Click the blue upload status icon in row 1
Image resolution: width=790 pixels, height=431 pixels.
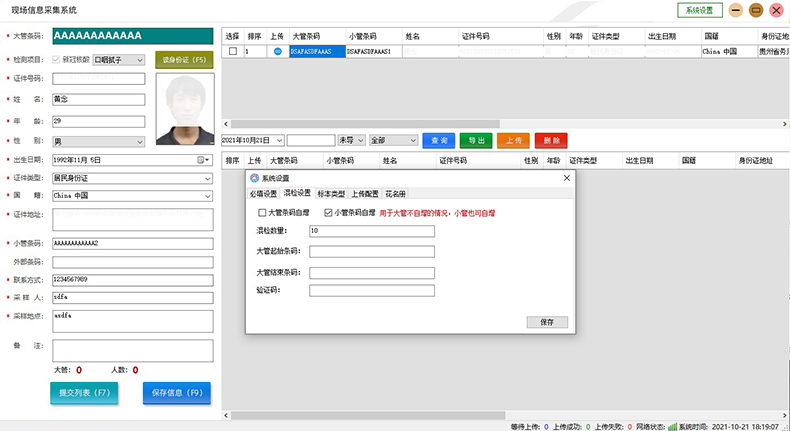click(277, 51)
